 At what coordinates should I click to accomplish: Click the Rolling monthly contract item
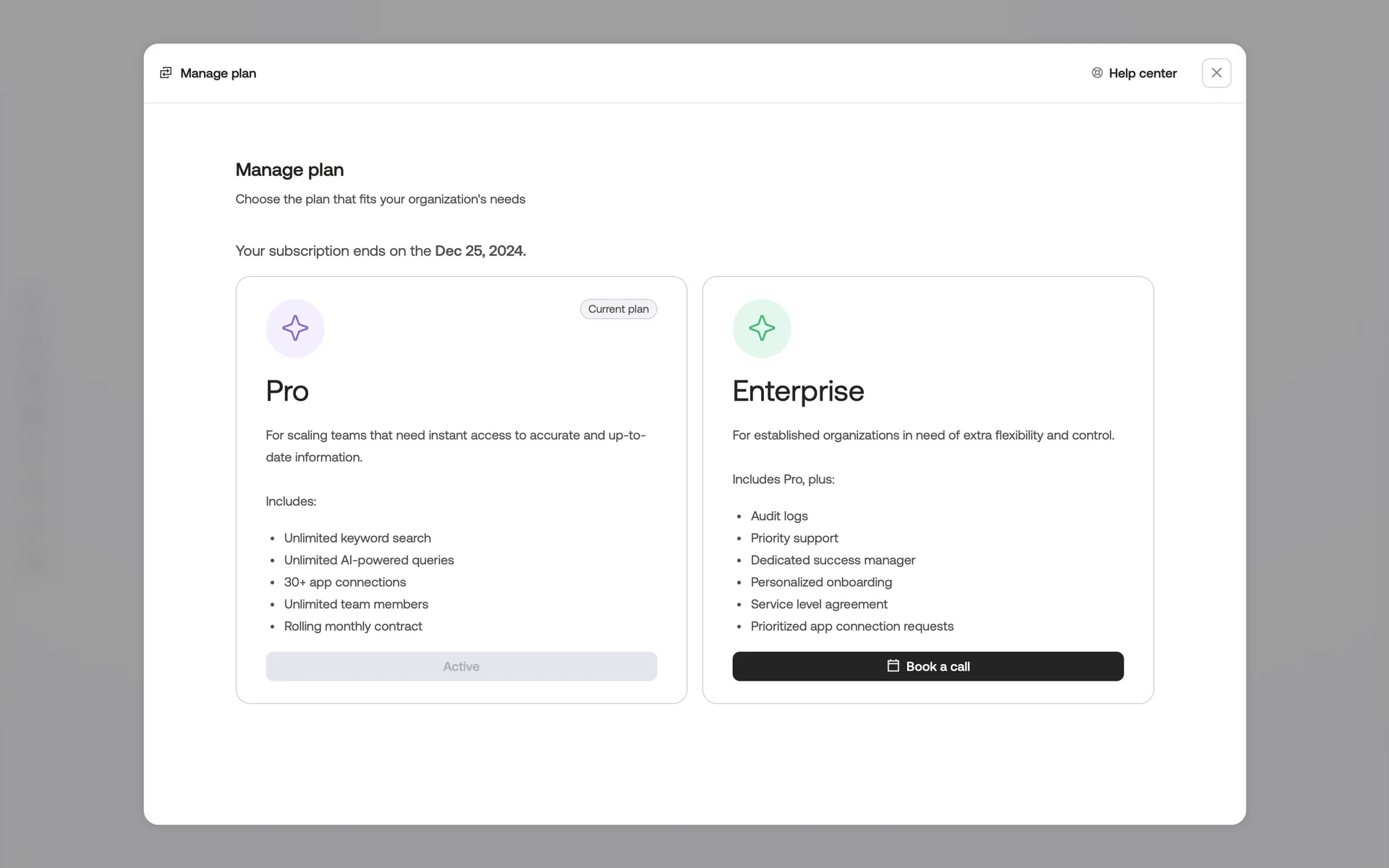coord(353,626)
